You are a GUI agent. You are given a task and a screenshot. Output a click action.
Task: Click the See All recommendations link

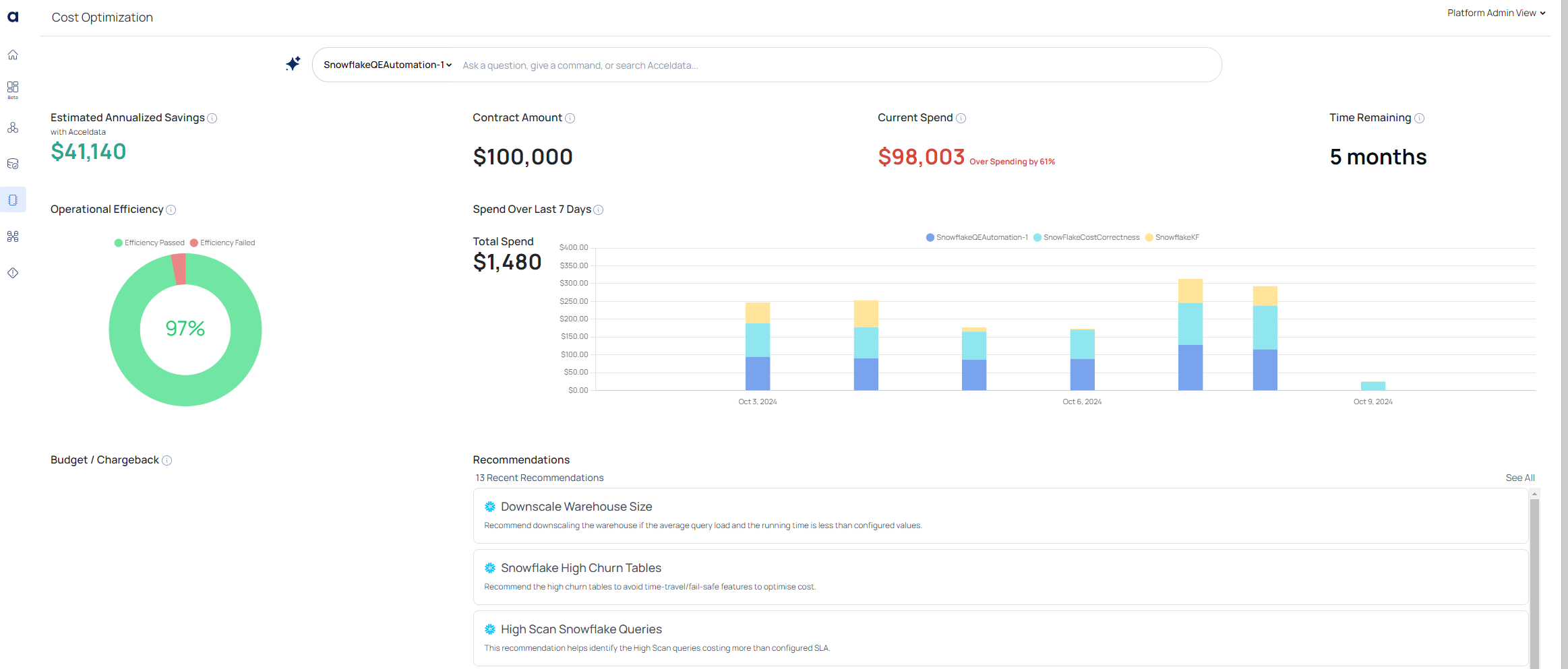coord(1520,478)
